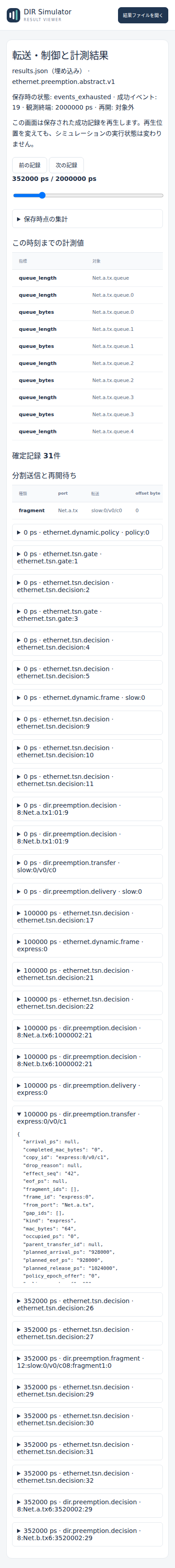This screenshot has width=175, height=1568.
Task: Expand decision 8:Net.b.tx6:3520002:29 record
Action: coord(87,1534)
